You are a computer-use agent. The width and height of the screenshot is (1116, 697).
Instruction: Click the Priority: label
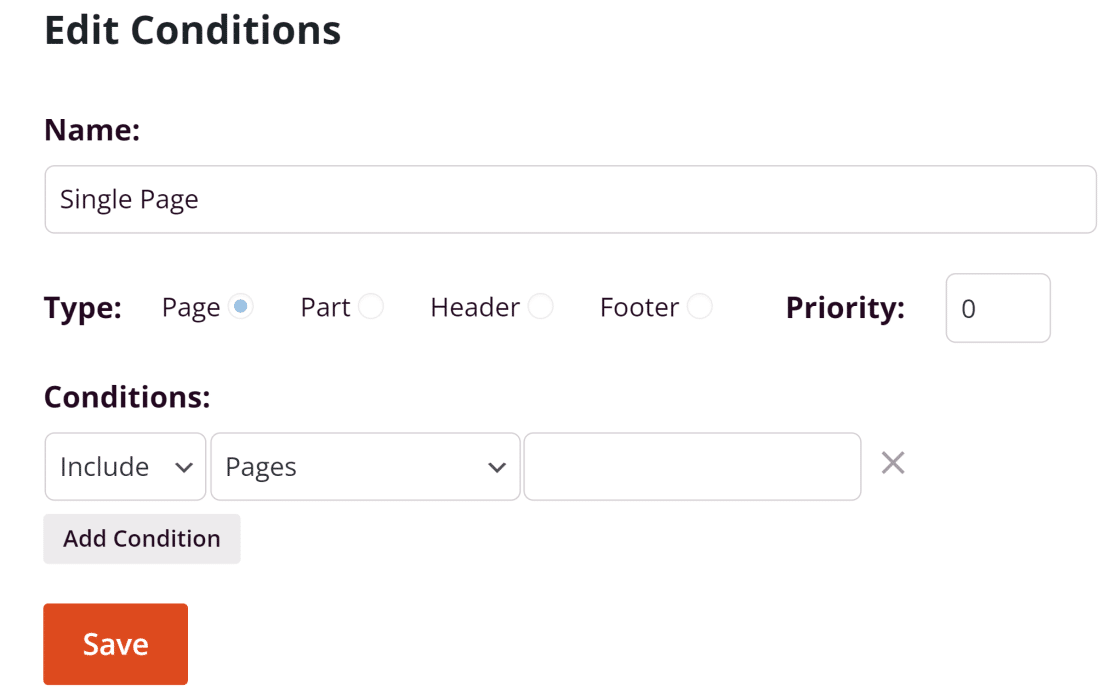(845, 308)
